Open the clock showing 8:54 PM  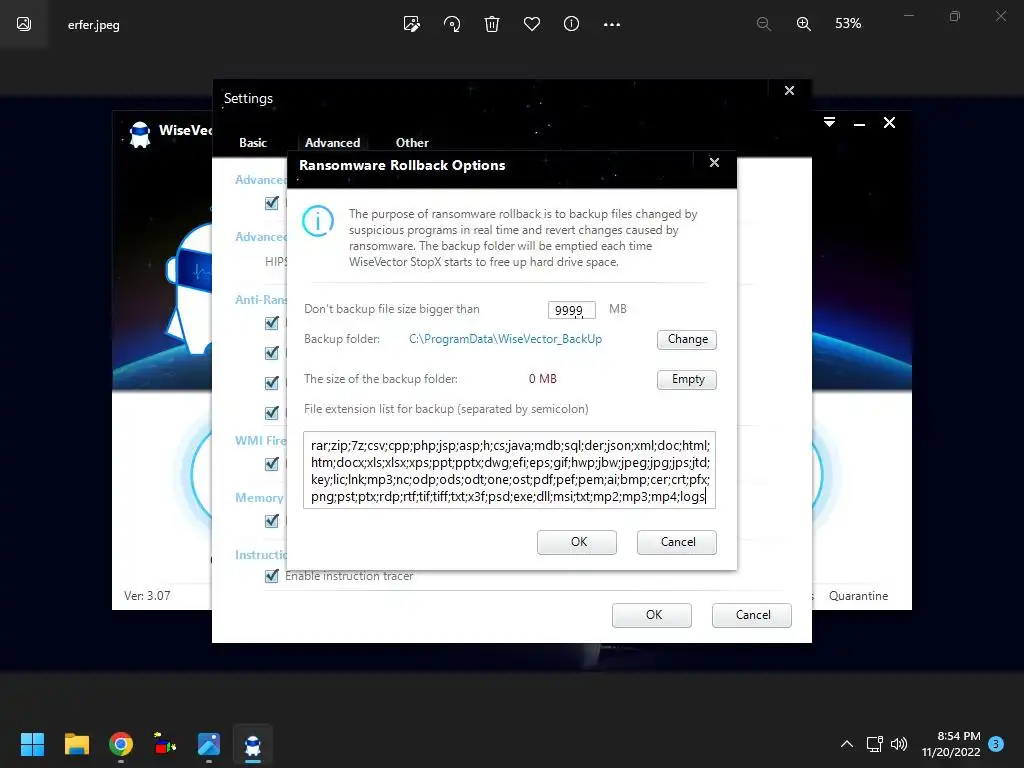[951, 744]
